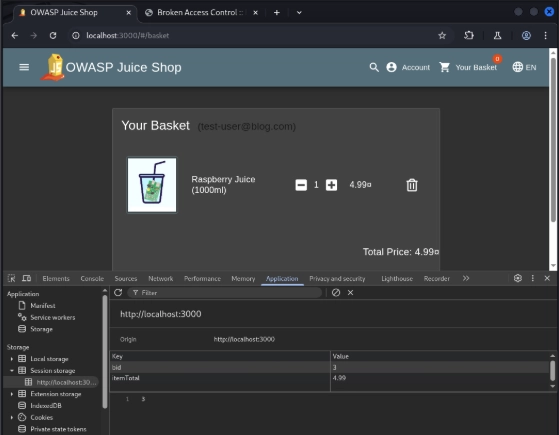The height and width of the screenshot is (435, 559).
Task: View site information icon in address bar
Action: pos(76,35)
